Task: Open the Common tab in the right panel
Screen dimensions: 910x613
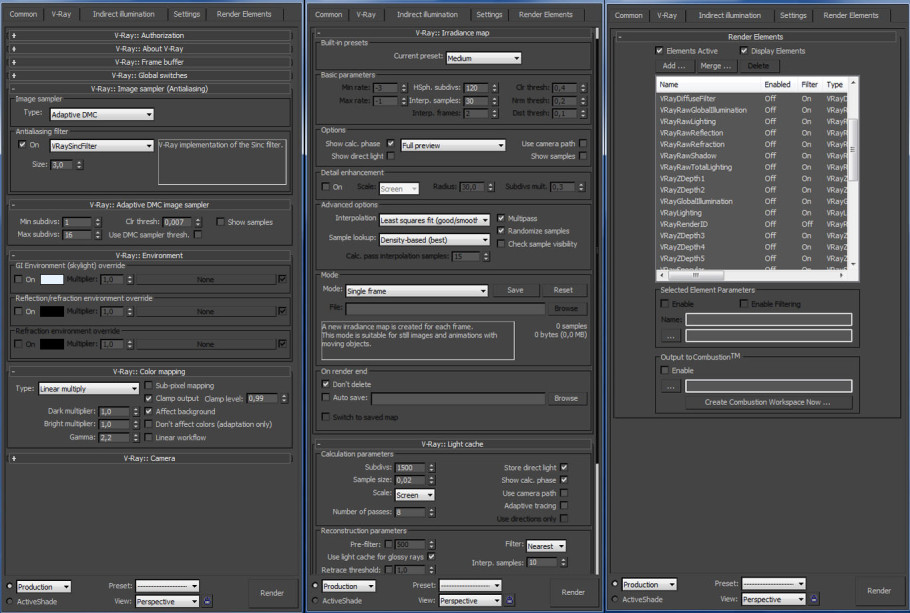Action: [x=629, y=16]
